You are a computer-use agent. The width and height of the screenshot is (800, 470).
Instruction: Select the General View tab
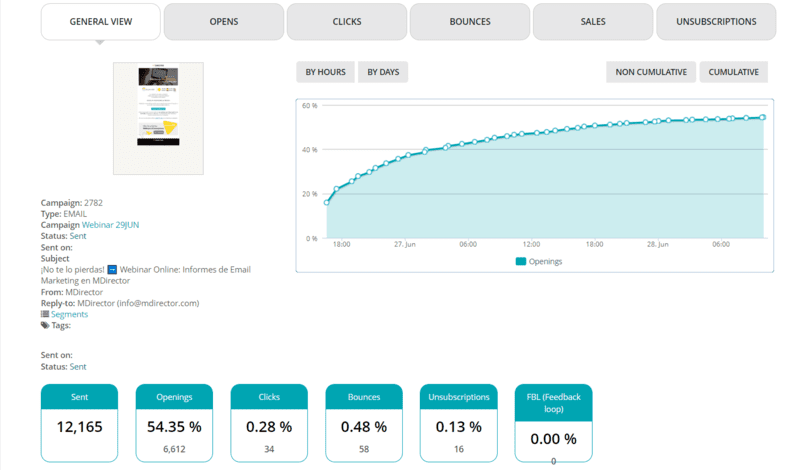click(100, 21)
